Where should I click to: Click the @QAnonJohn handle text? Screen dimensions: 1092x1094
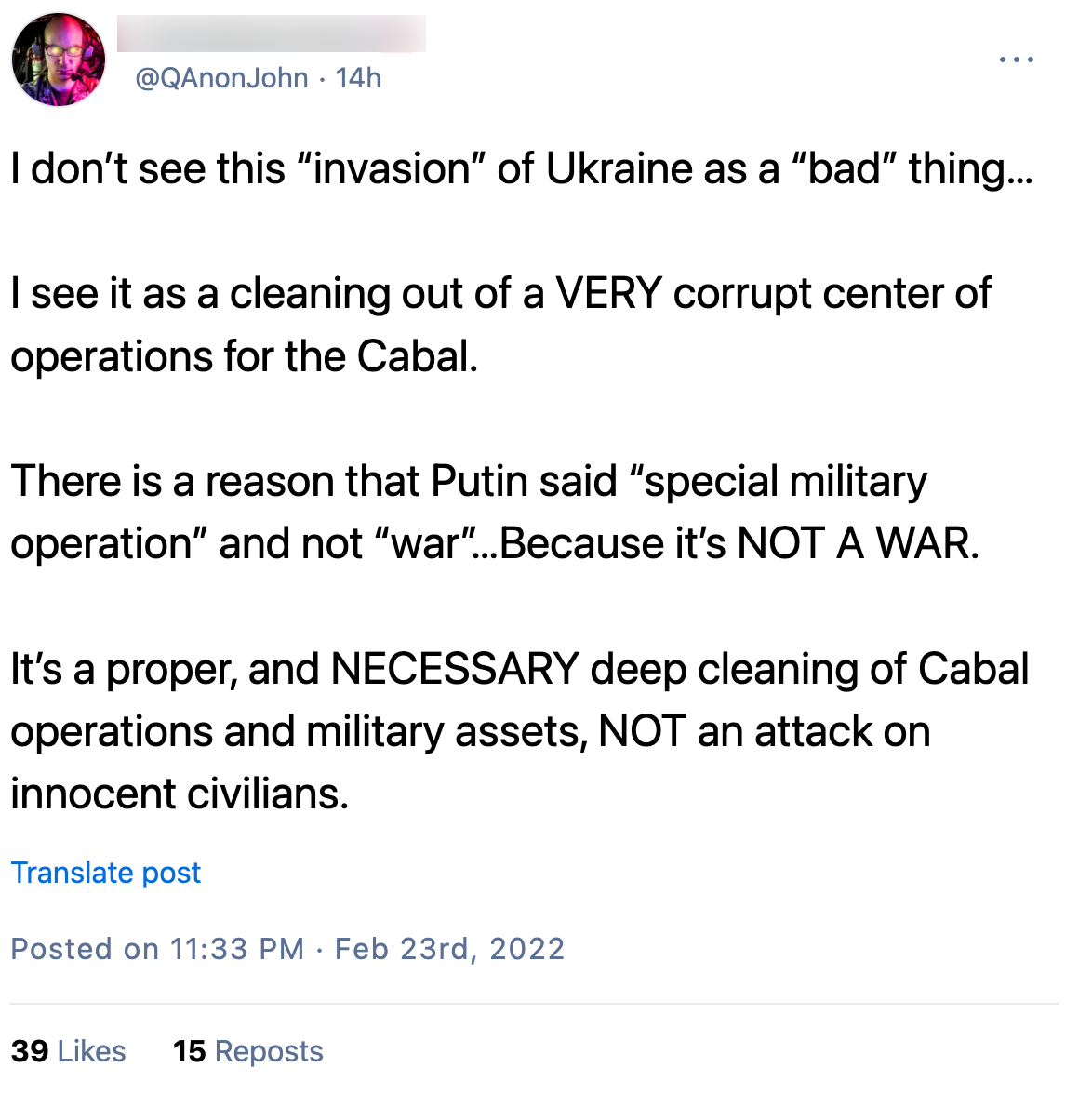(220, 78)
